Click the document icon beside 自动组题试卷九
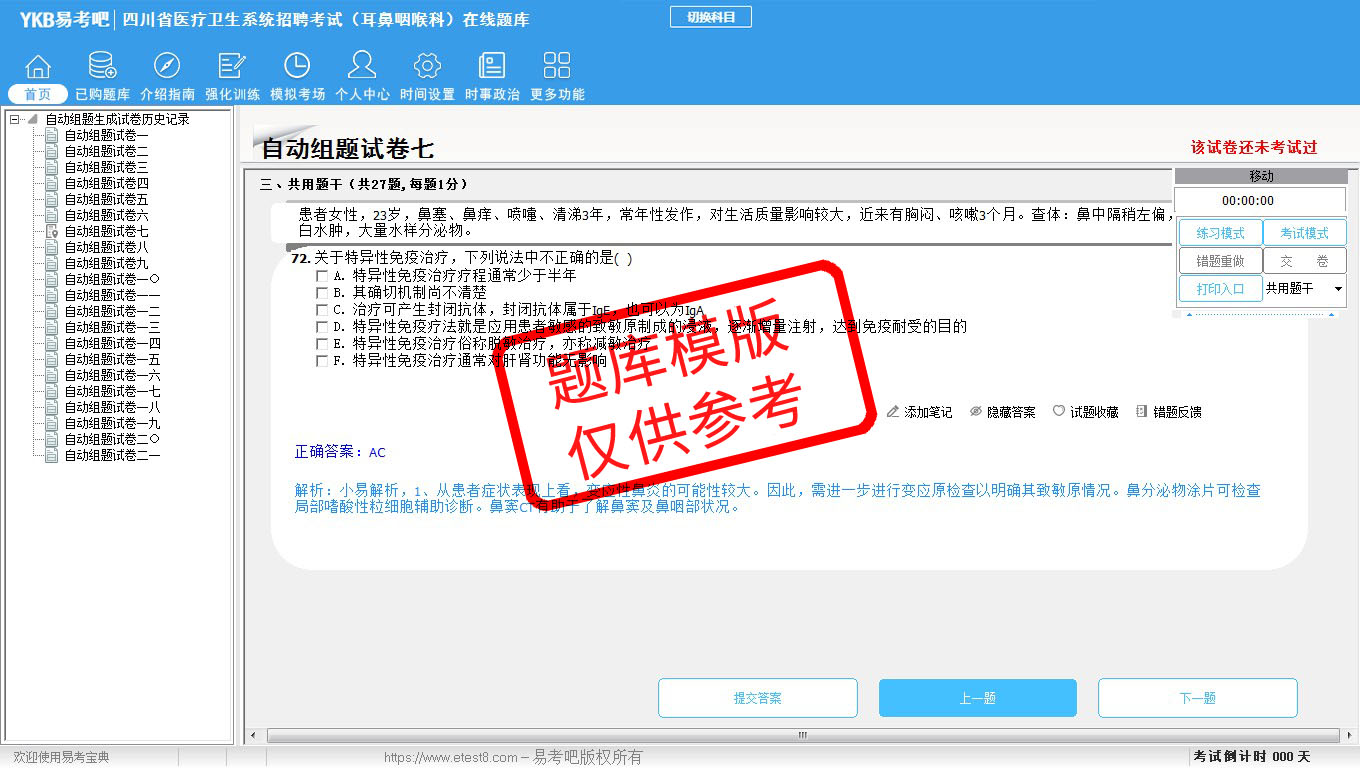This screenshot has height=768, width=1360. coord(52,263)
